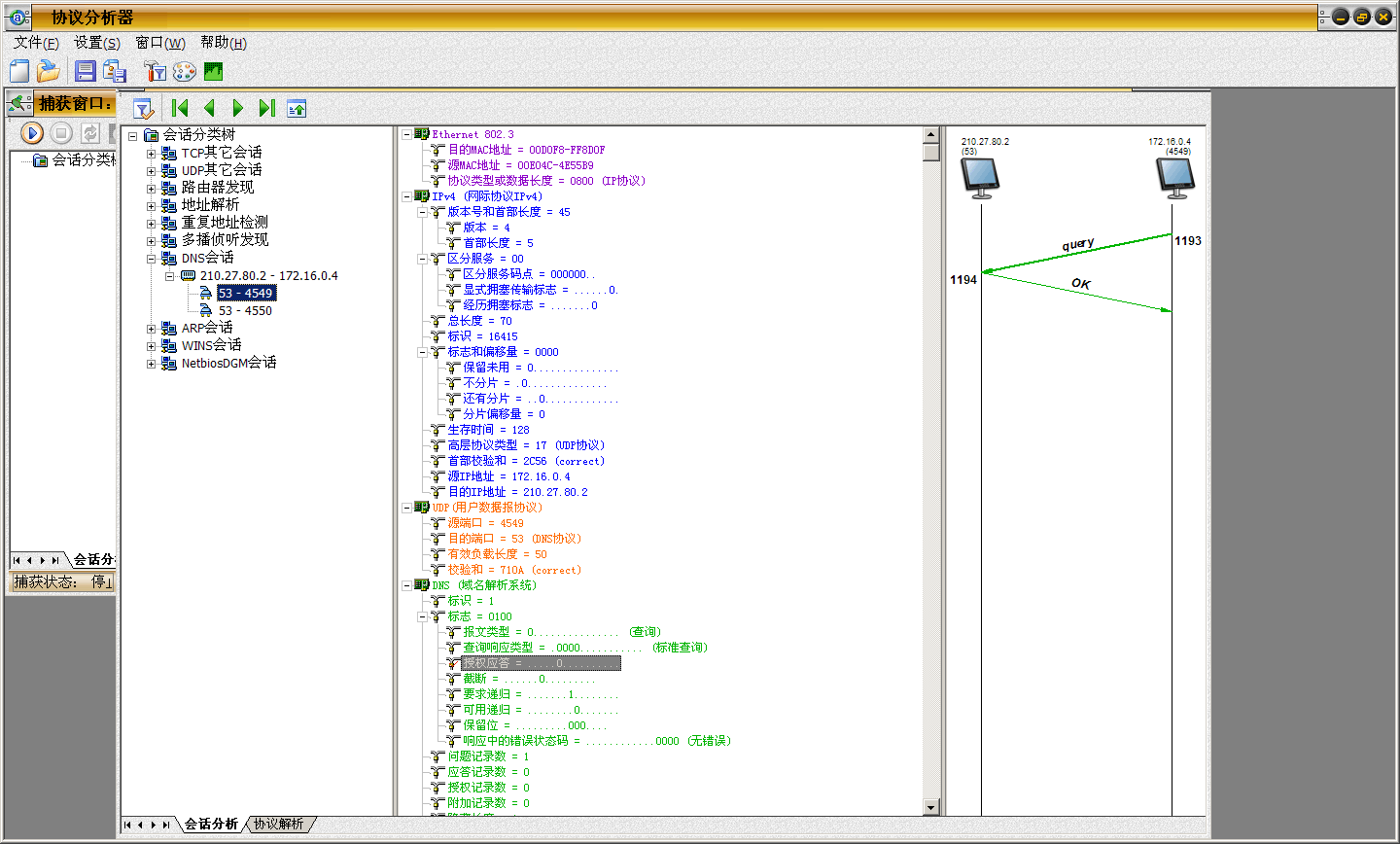Click the green traffic chart icon
The height and width of the screenshot is (844, 1400).
(213, 71)
